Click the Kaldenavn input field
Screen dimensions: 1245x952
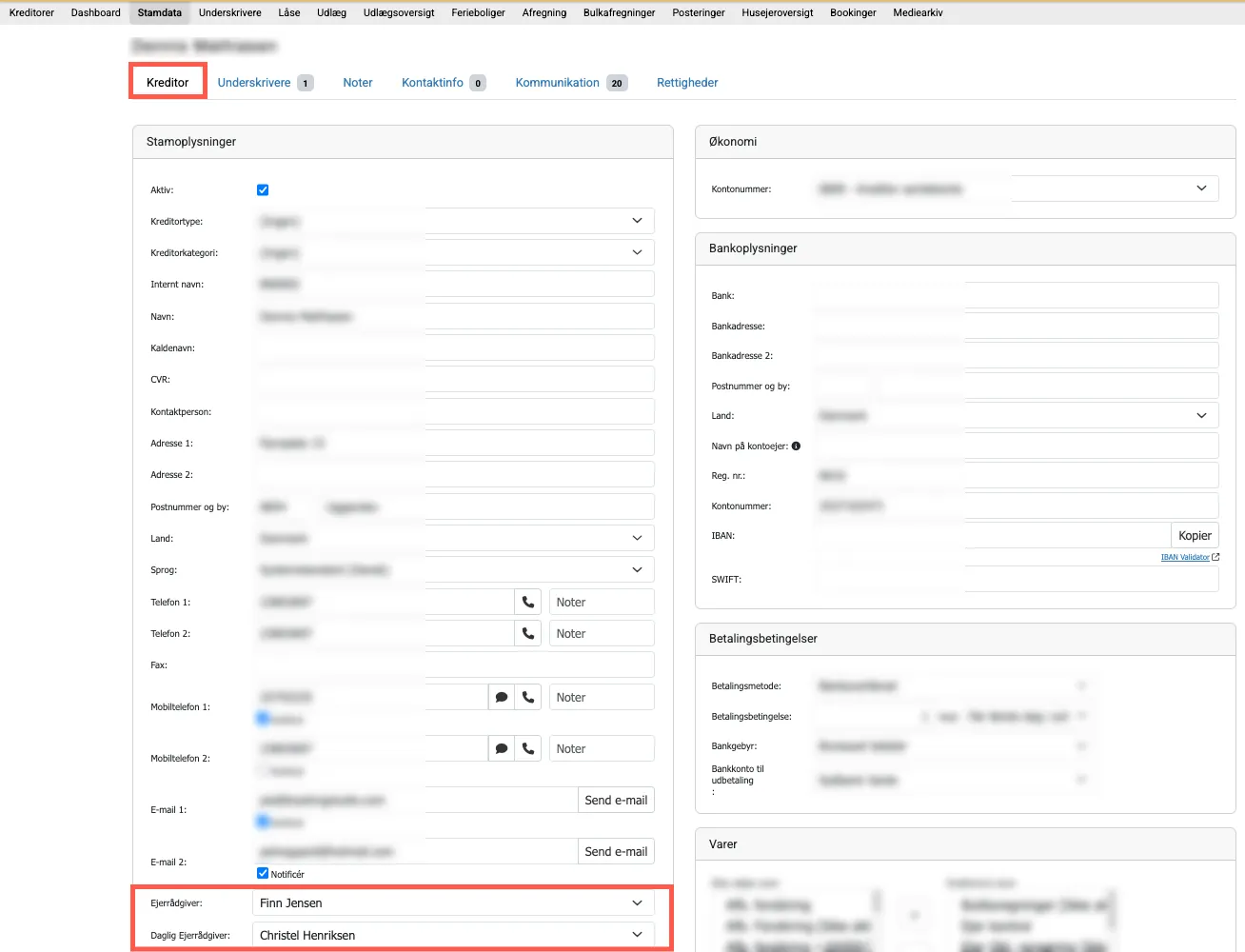tap(453, 347)
